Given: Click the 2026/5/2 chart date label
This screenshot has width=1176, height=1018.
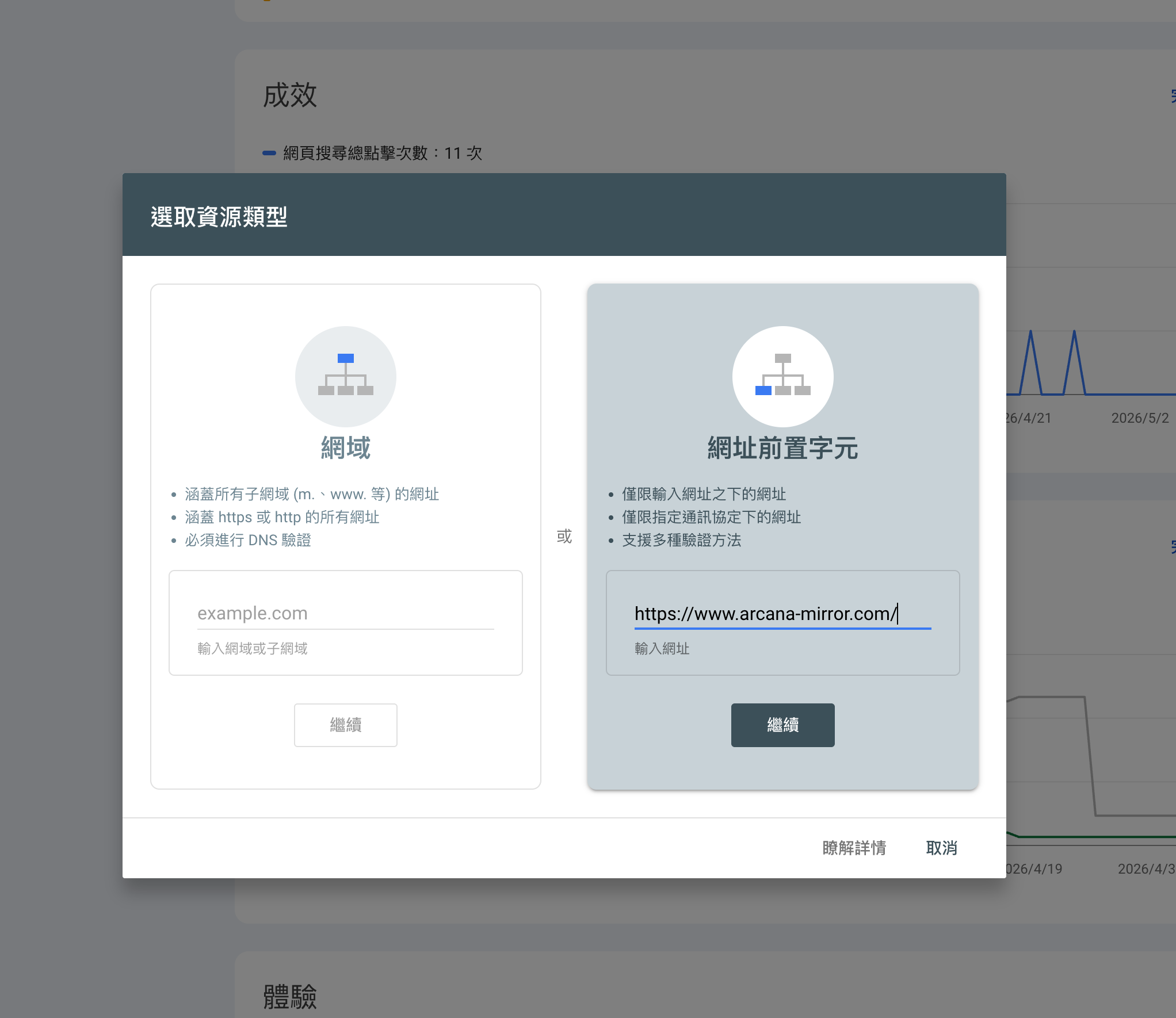Looking at the screenshot, I should 1140,418.
